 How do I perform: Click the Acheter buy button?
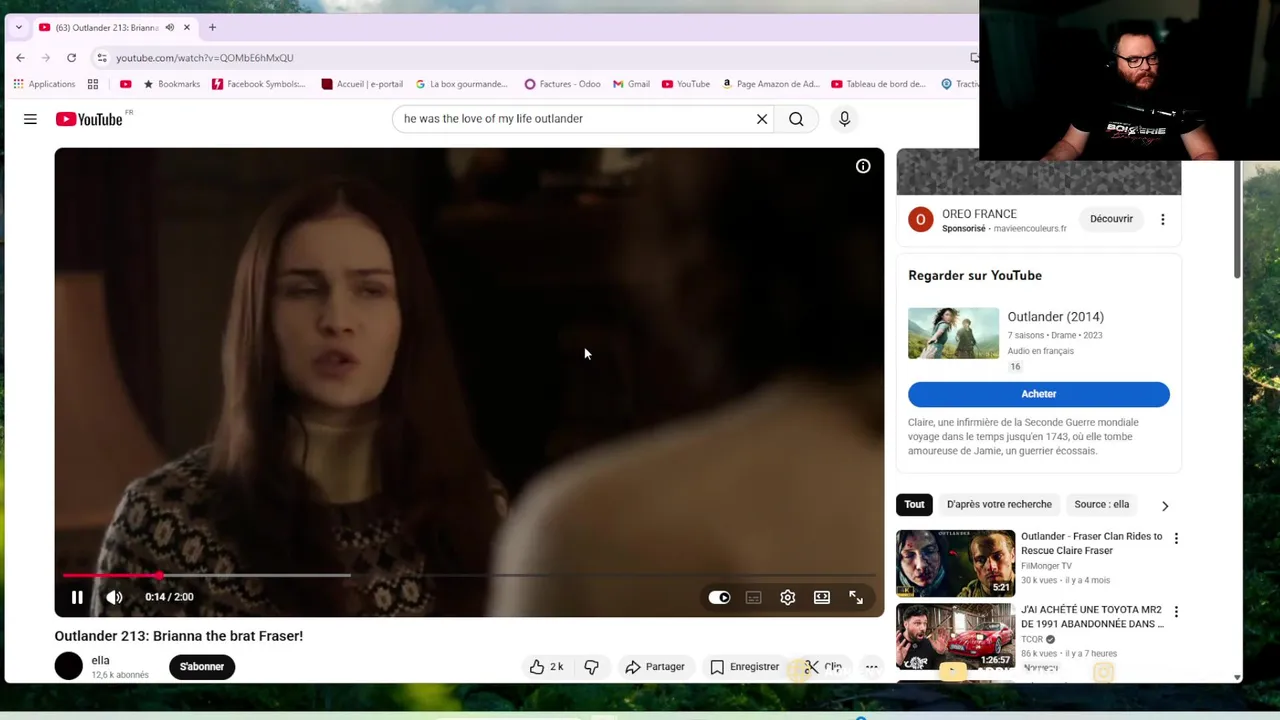pos(1039,394)
